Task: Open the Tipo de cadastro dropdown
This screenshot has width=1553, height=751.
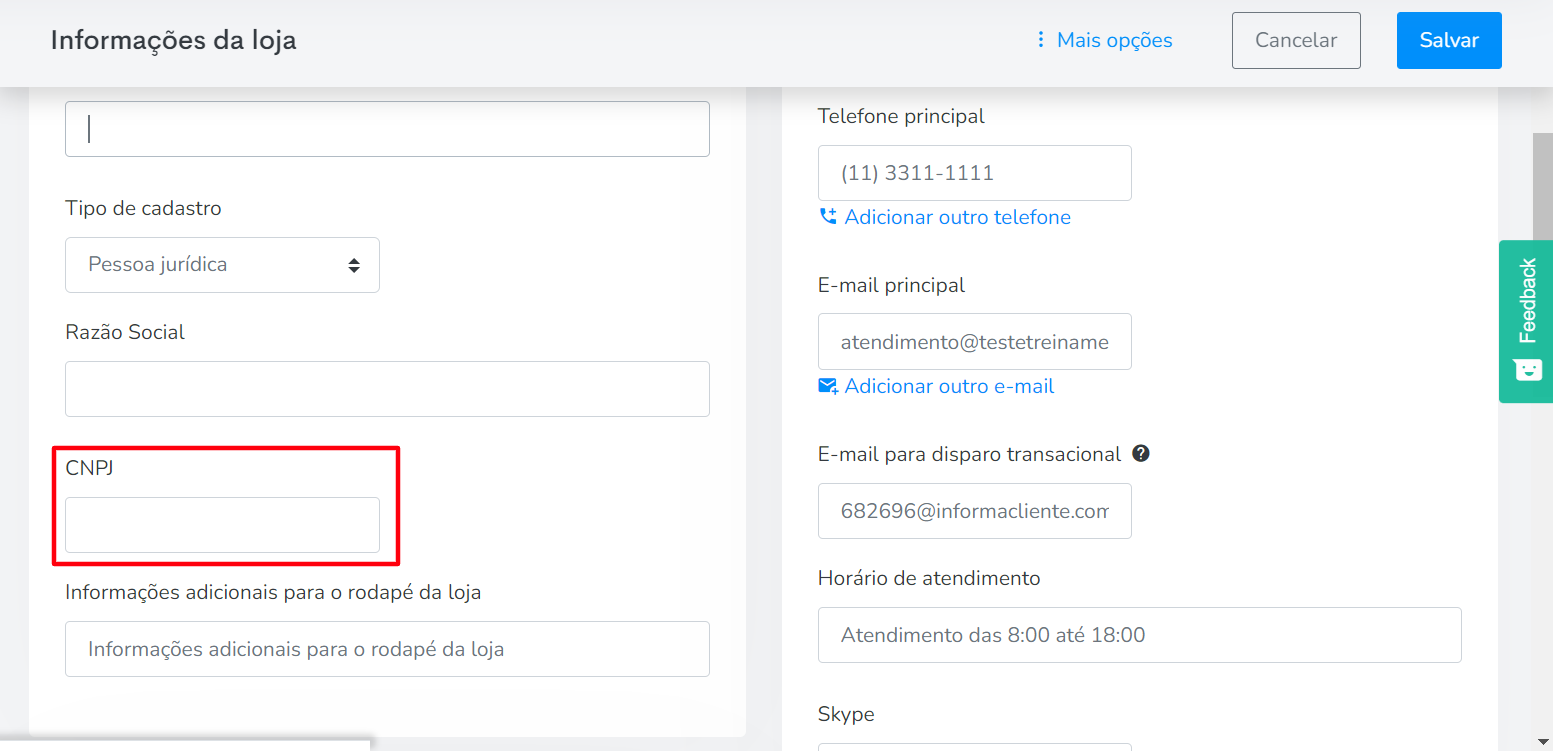Action: pos(222,265)
